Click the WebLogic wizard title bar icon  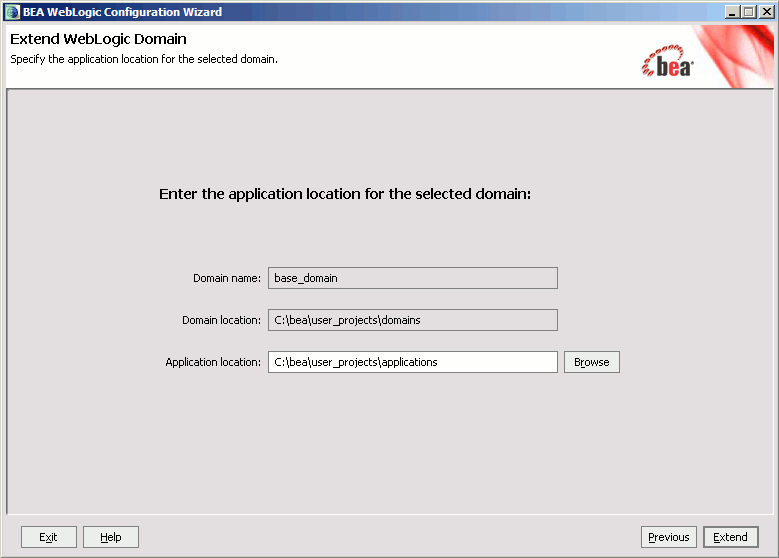click(x=12, y=12)
